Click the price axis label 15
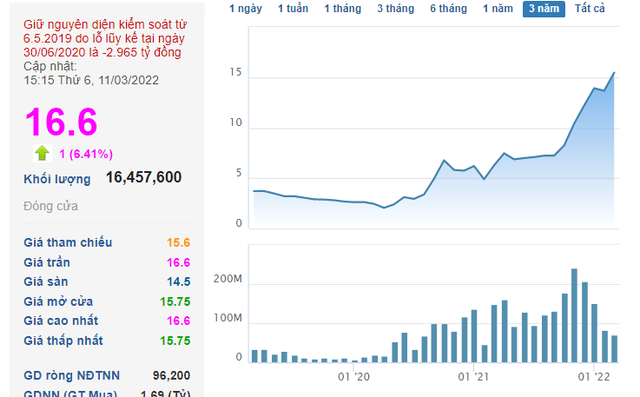Screen dimensions: 640x397 pos(236,72)
